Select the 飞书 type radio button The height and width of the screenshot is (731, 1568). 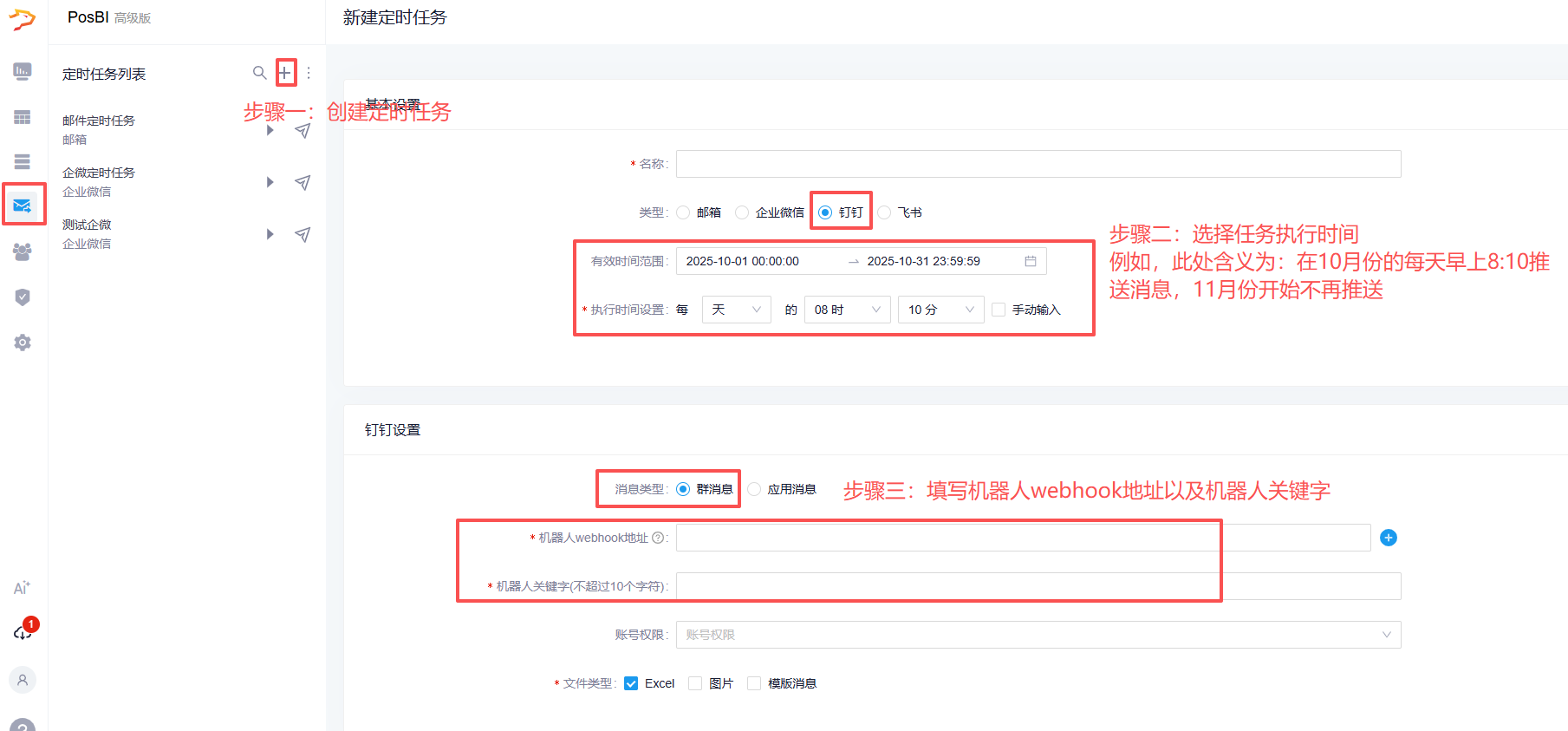(x=885, y=212)
